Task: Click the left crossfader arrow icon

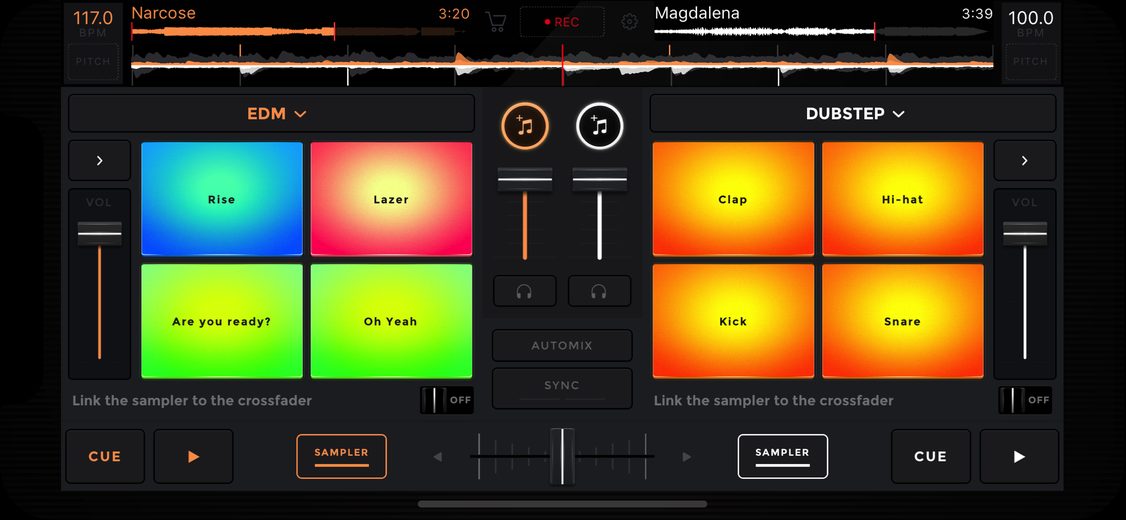Action: (x=437, y=457)
